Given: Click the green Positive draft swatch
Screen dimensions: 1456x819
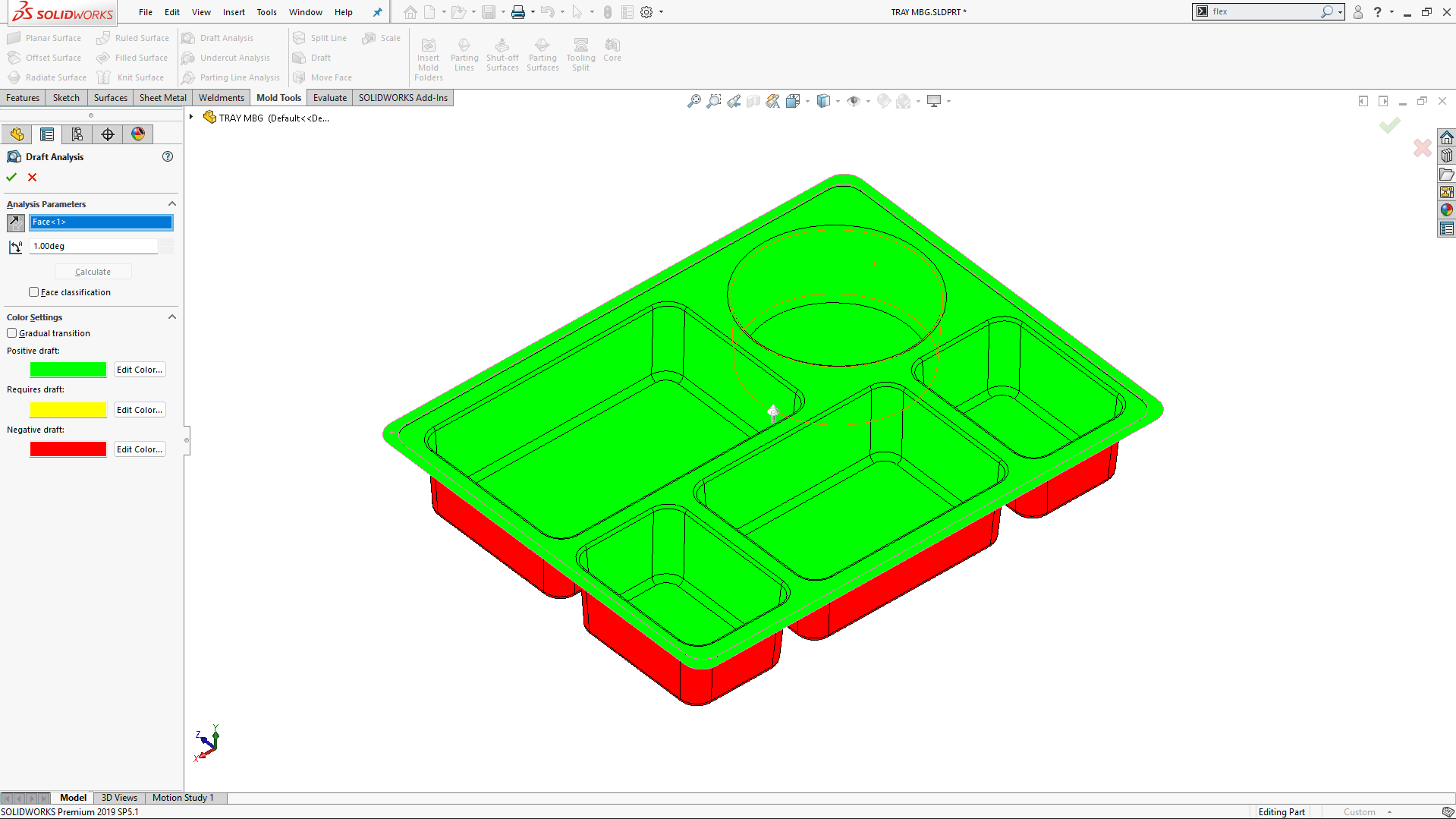Looking at the screenshot, I should point(68,370).
